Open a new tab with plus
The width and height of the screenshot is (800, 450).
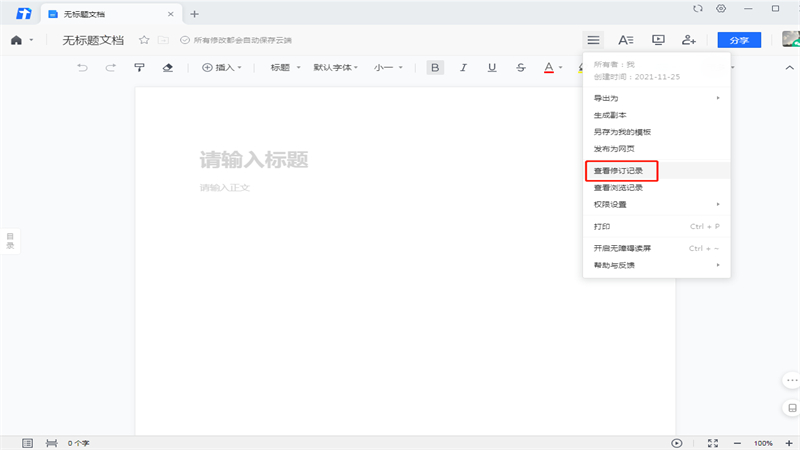point(194,14)
